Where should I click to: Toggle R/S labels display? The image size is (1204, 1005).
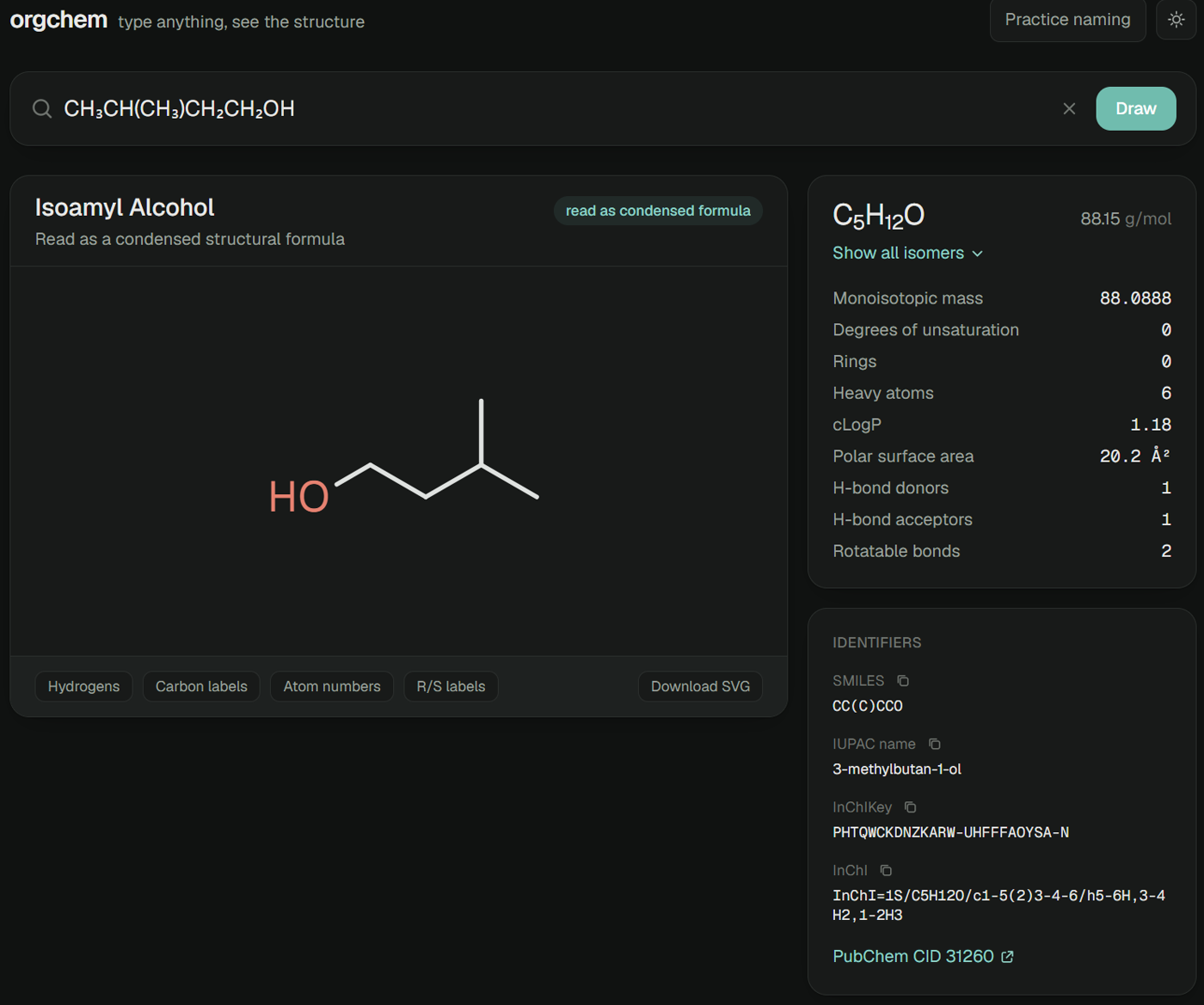(451, 686)
